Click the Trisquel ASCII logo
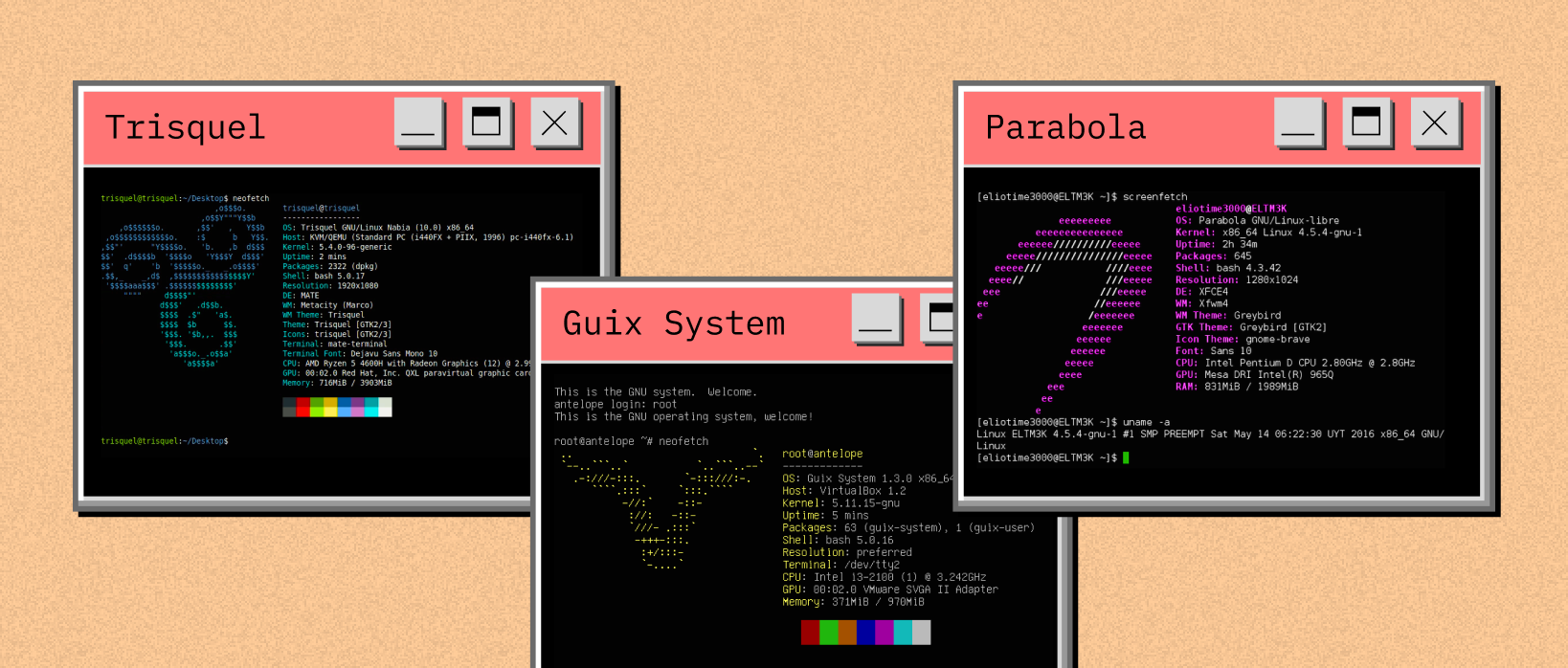 tap(185, 285)
